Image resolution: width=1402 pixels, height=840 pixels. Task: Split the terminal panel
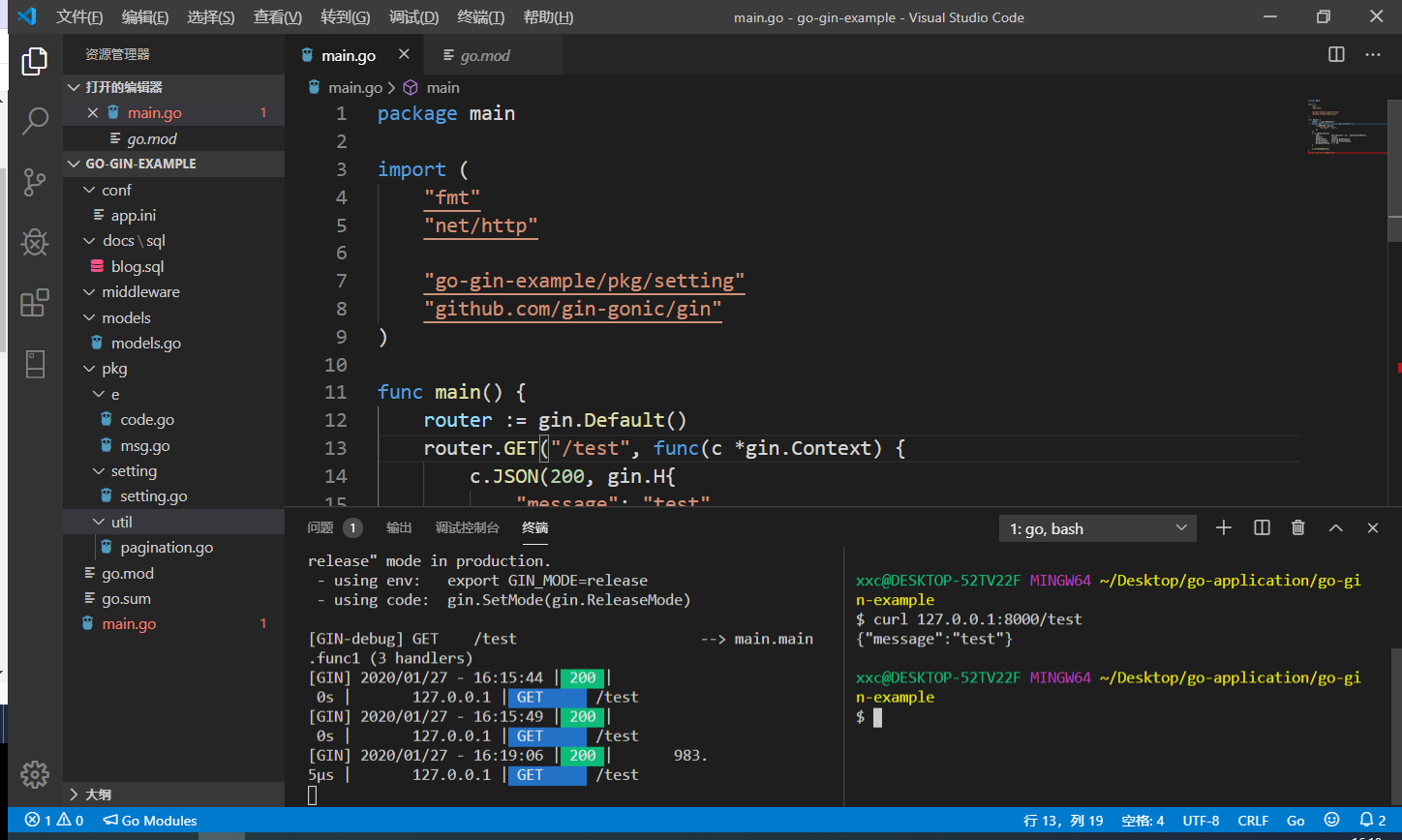click(x=1262, y=527)
